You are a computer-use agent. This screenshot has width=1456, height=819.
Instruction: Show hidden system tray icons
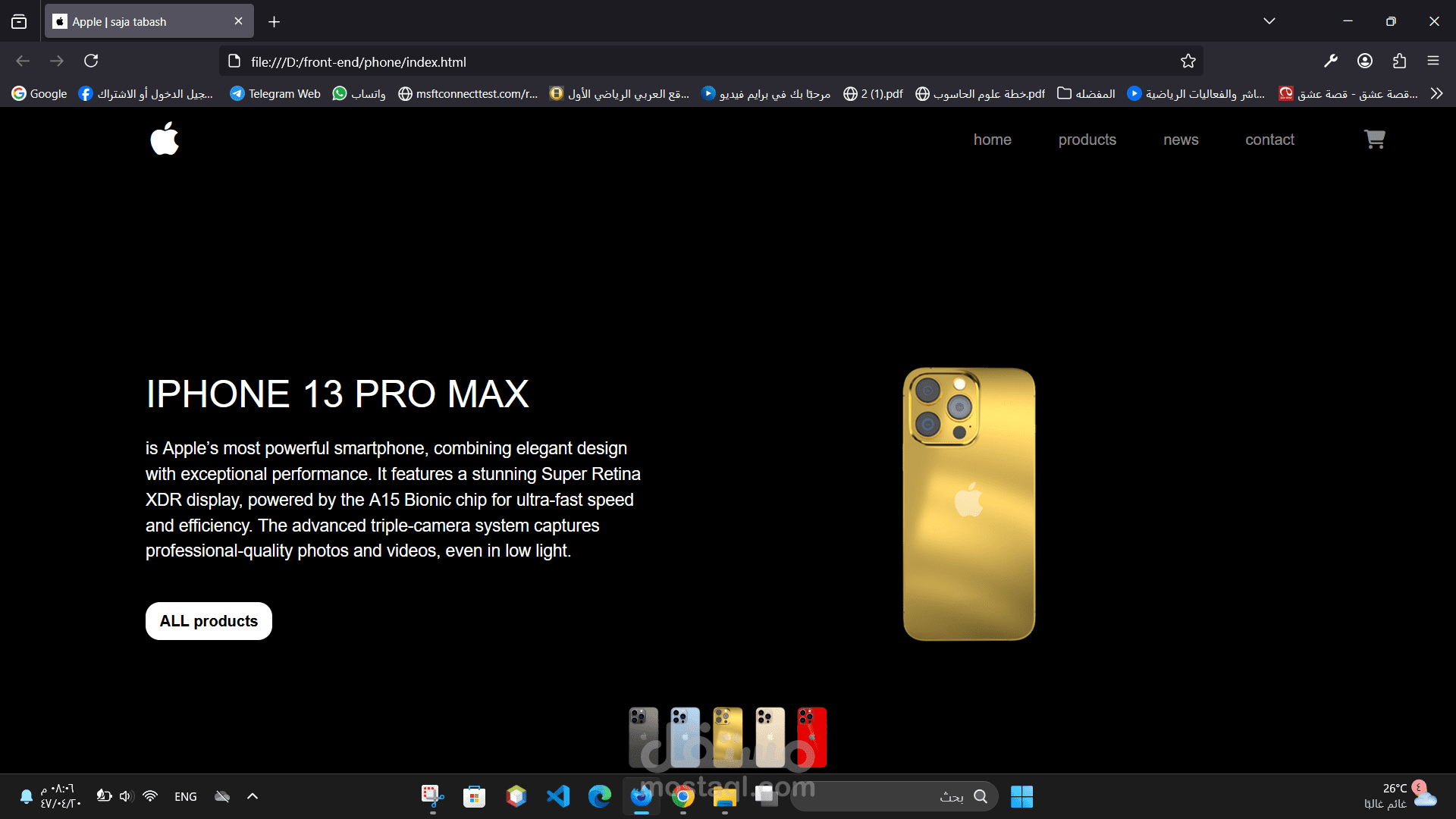(253, 796)
